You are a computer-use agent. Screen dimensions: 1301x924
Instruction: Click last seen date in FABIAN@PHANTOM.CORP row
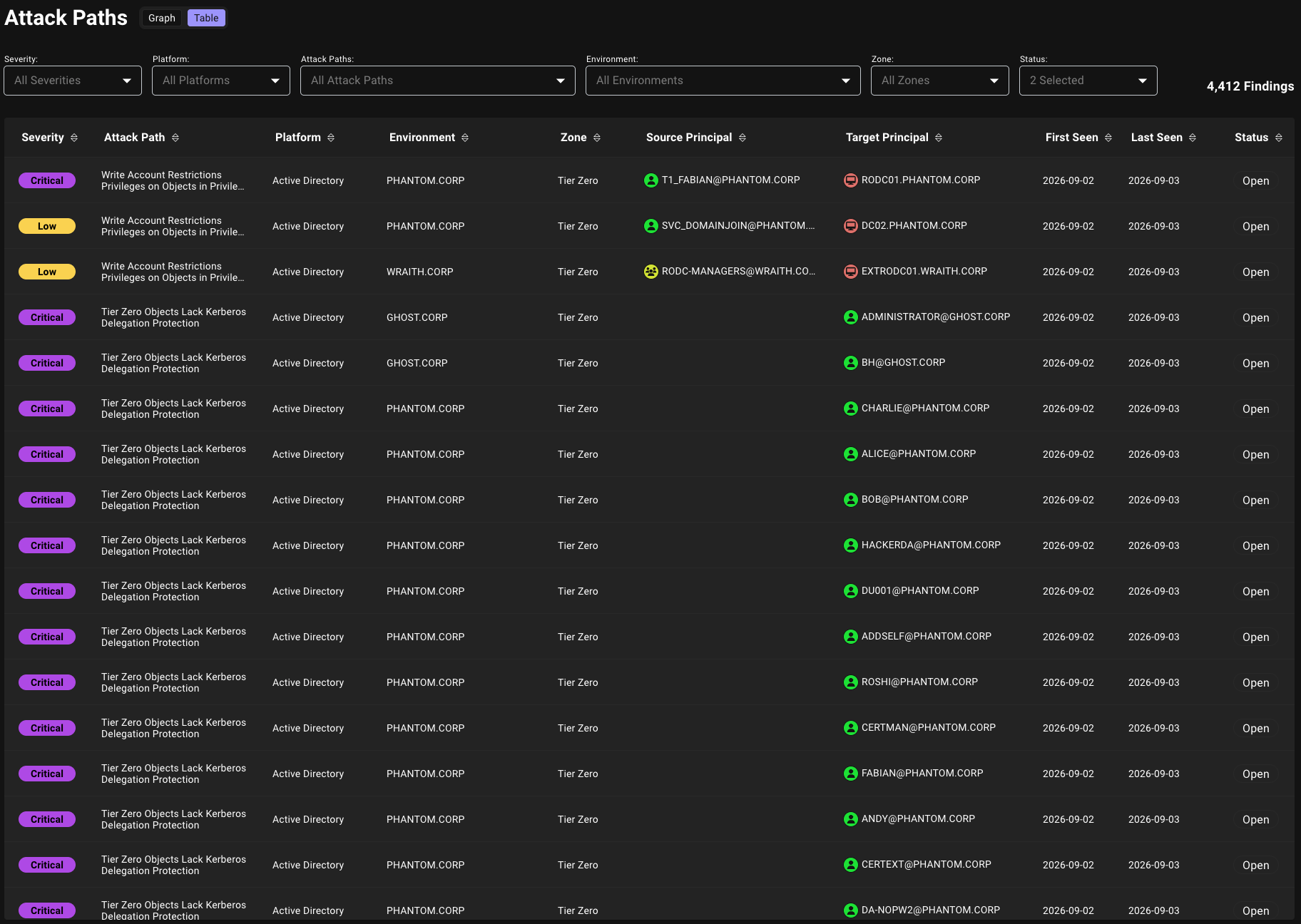[1154, 774]
